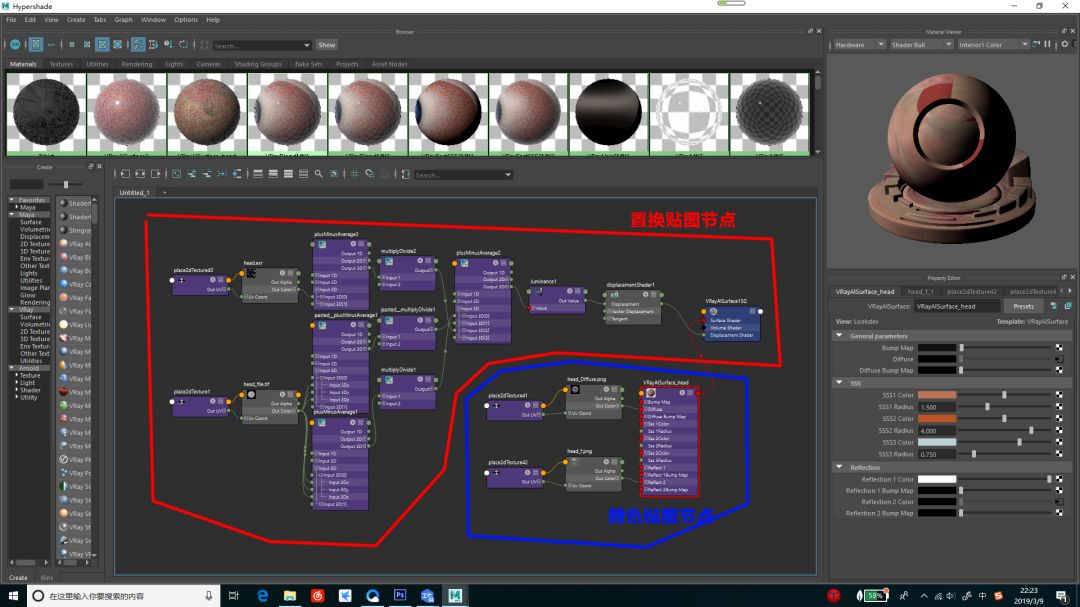The width and height of the screenshot is (1080, 607).
Task: Click the first black material swatch in Browser
Action: pos(46,112)
